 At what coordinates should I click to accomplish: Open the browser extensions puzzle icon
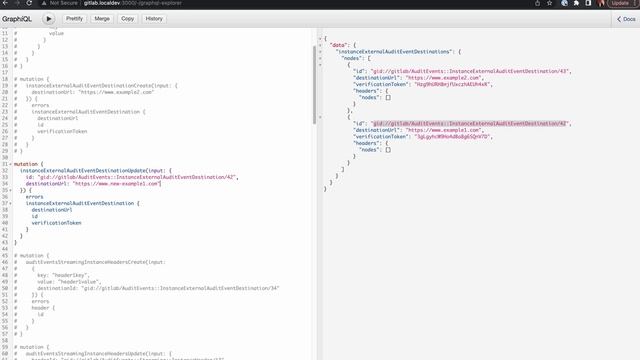pos(576,3)
